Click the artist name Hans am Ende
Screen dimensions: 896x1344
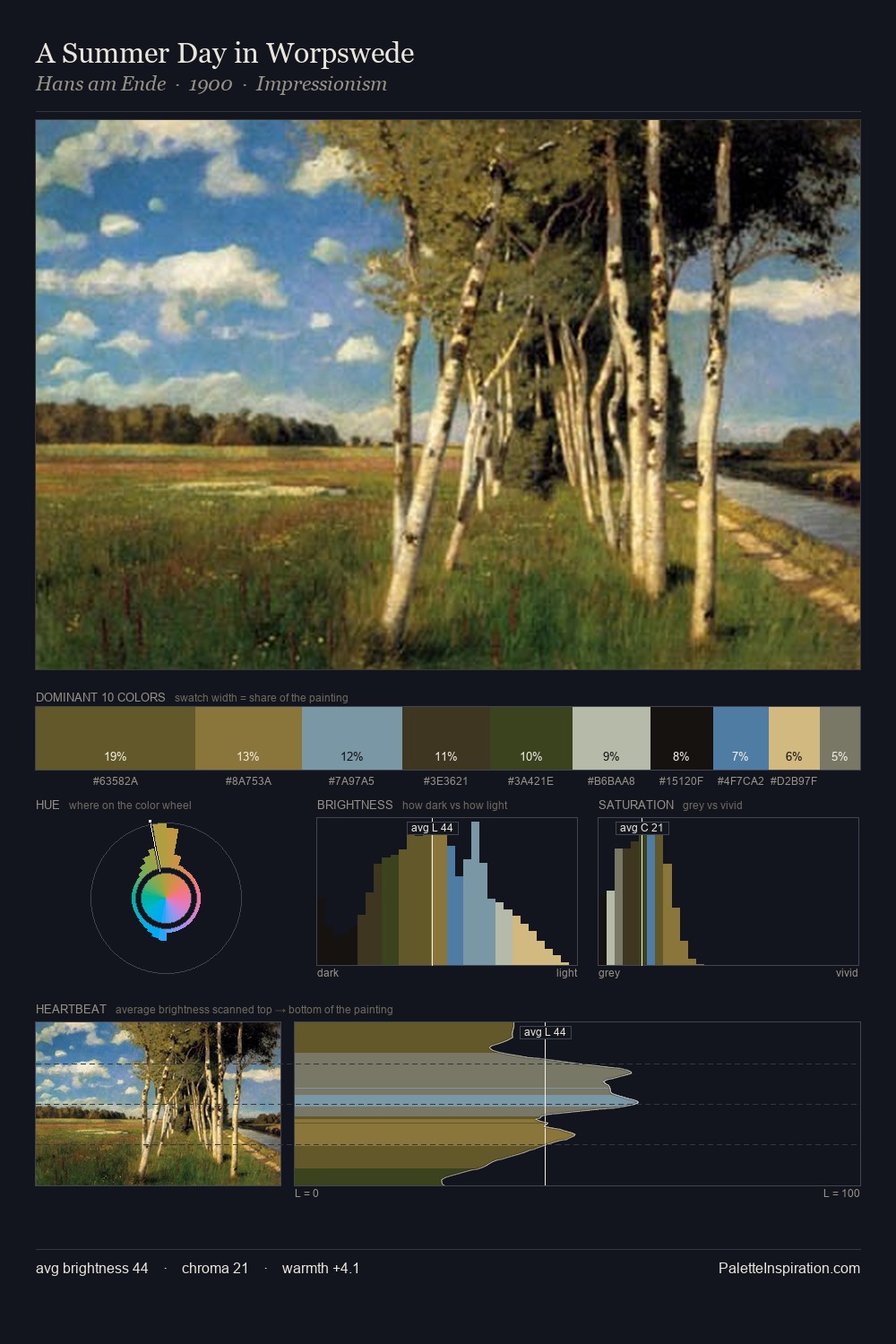coord(101,84)
